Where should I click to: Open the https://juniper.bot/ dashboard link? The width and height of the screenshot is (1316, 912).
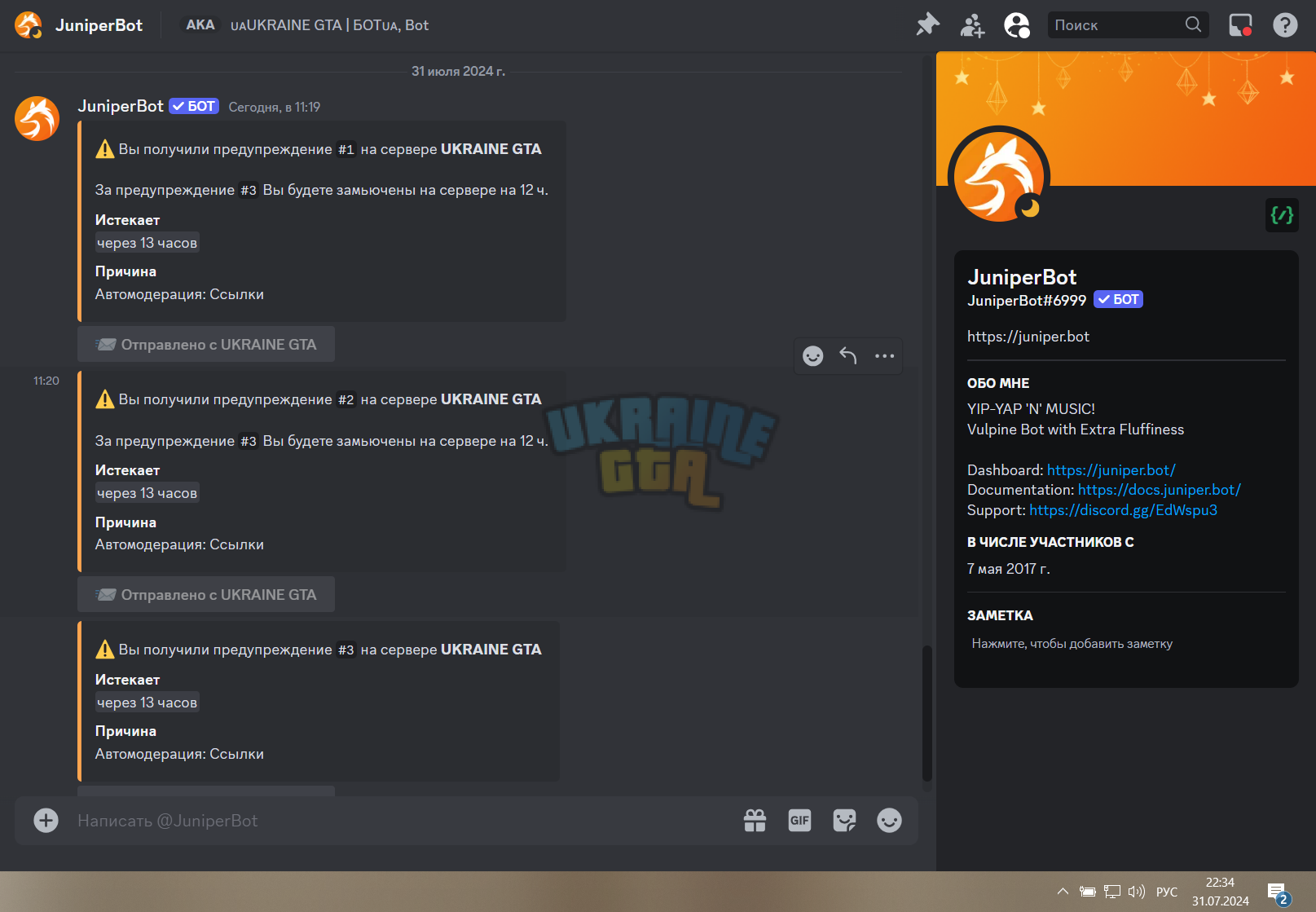[x=1111, y=470]
